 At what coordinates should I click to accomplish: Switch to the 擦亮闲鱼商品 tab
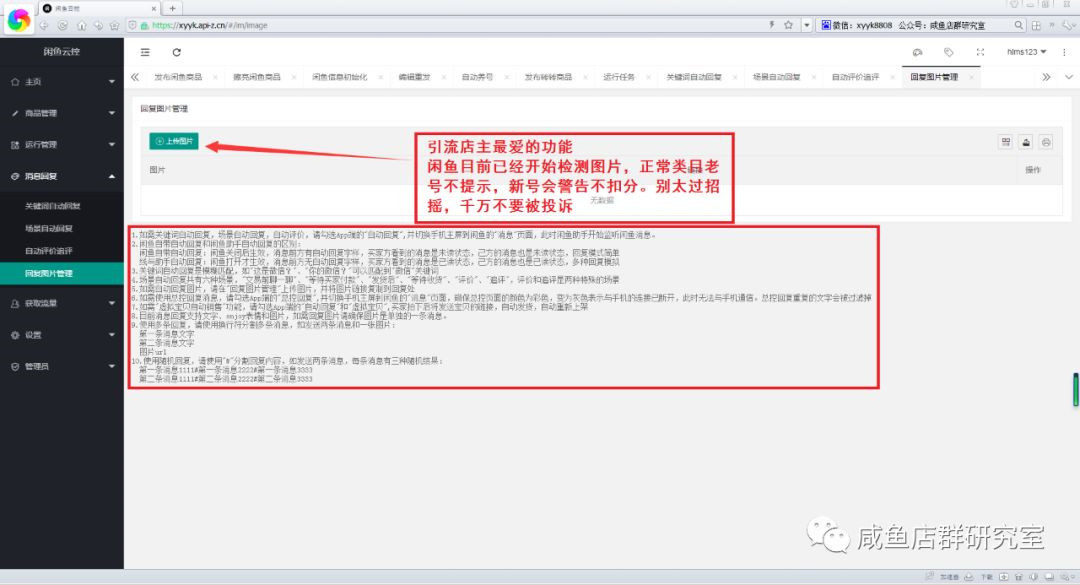point(257,77)
